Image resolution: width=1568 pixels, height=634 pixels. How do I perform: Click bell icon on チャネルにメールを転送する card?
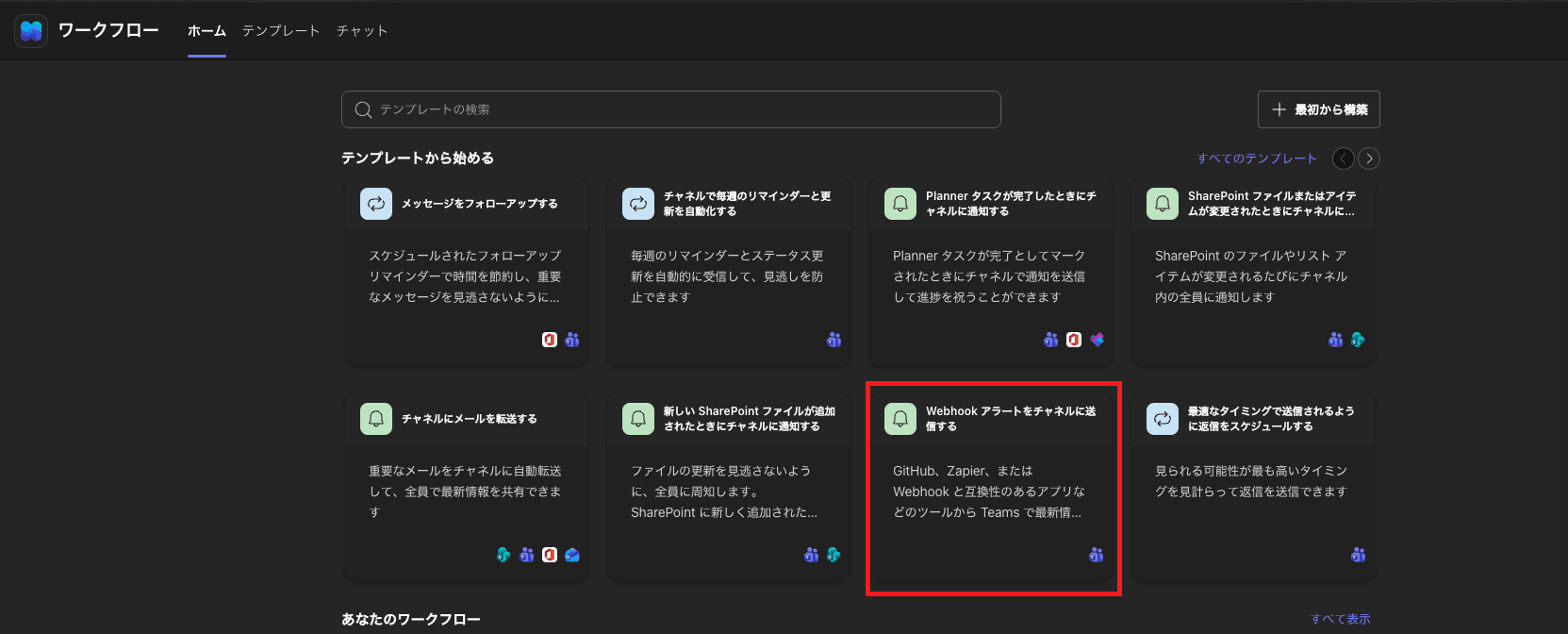pyautogui.click(x=376, y=419)
